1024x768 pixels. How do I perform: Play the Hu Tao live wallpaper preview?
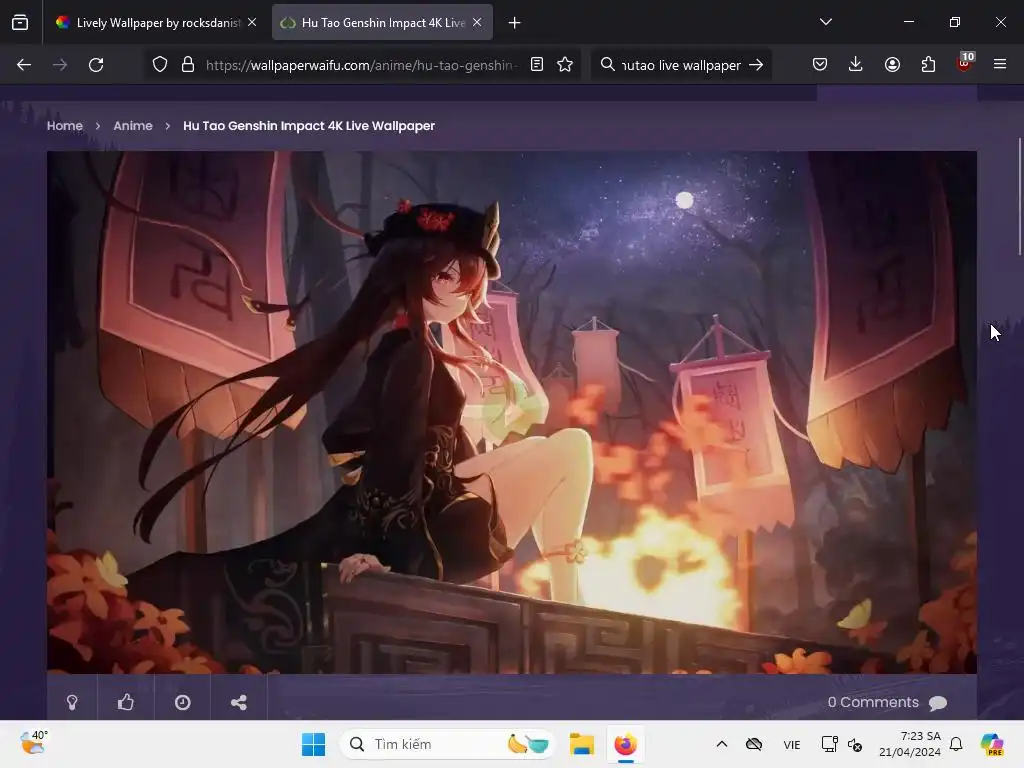point(512,412)
